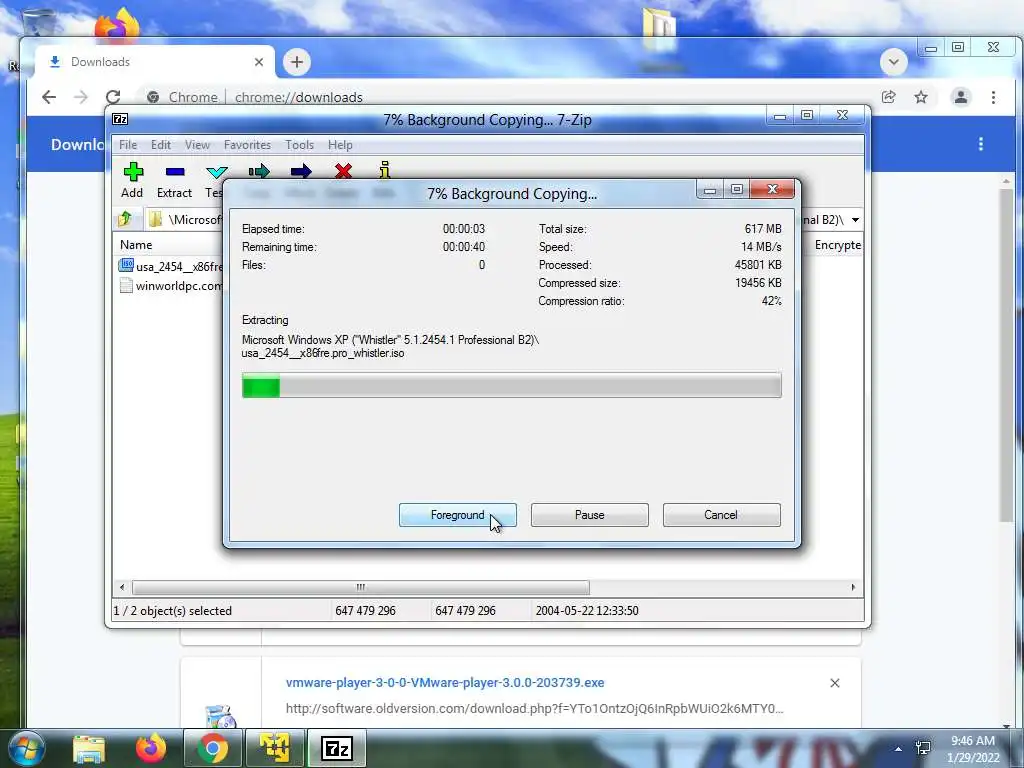Click the Copy arrow icon in 7-Zip toolbar
The width and height of the screenshot is (1024, 768).
[259, 171]
